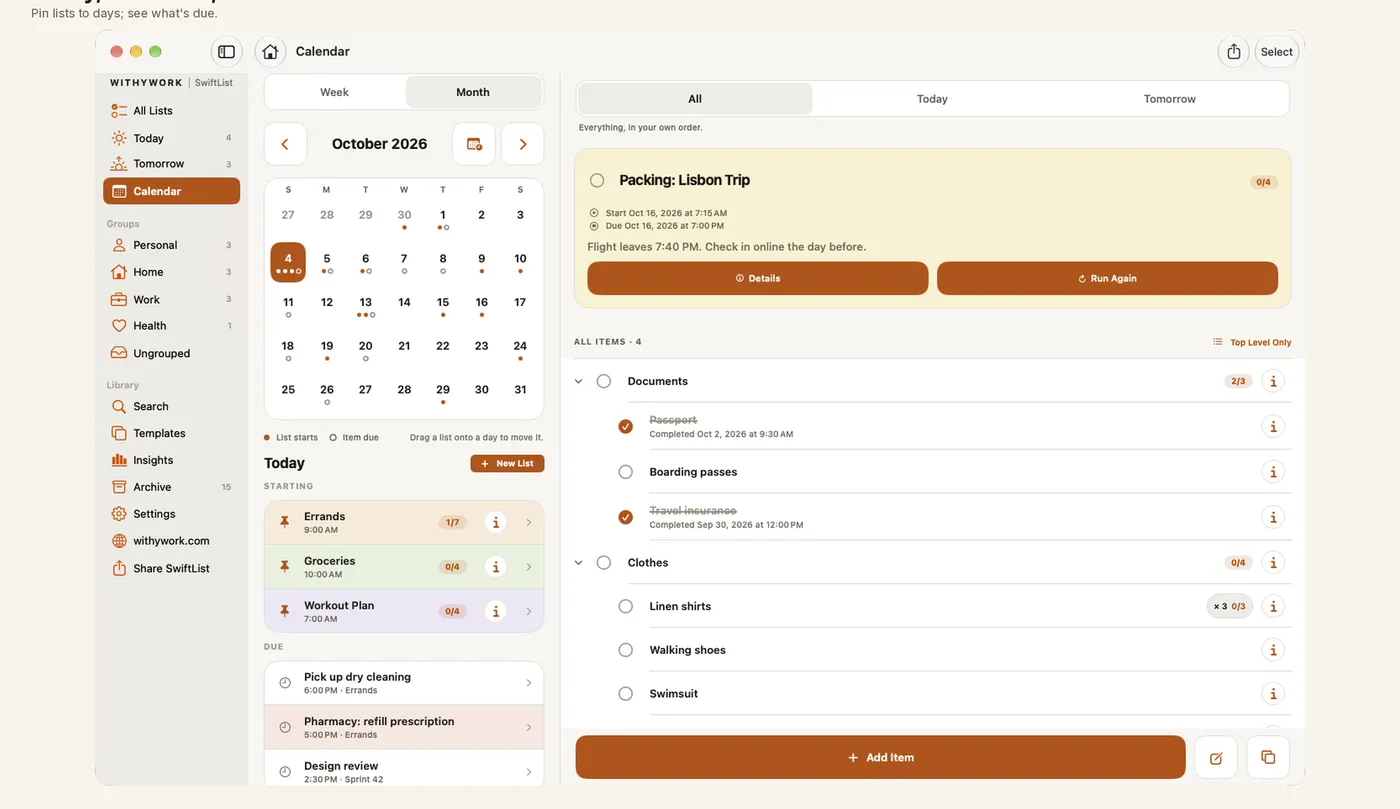Open the withywork.com link

coord(171,541)
